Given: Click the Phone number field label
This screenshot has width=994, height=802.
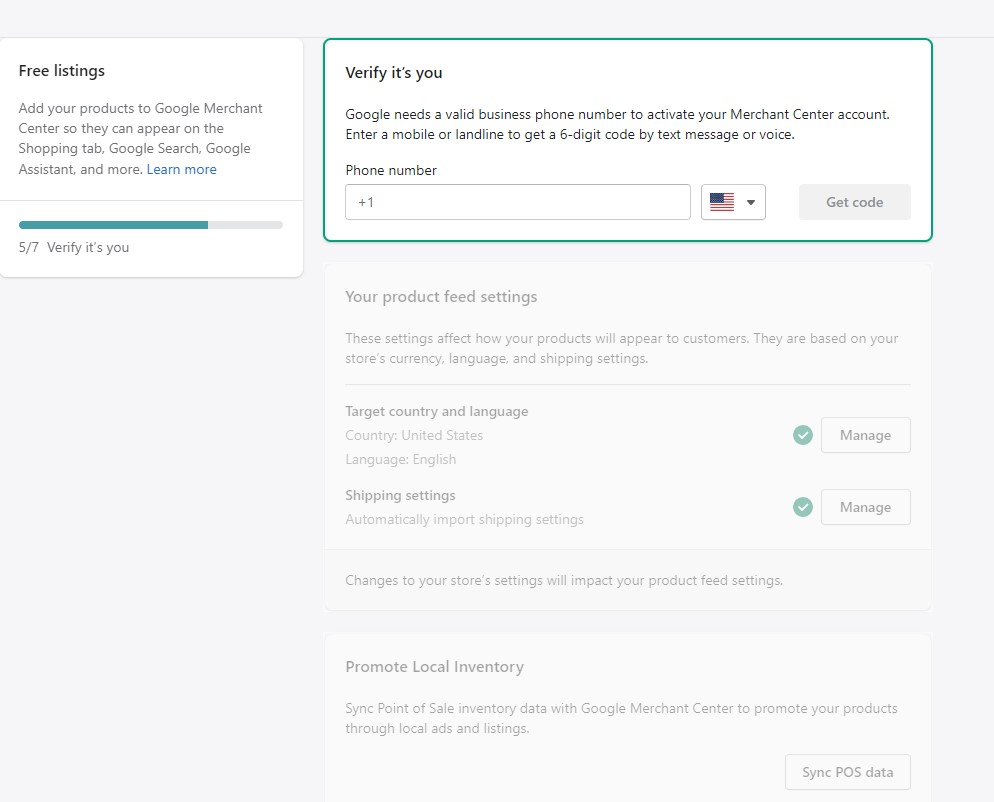Looking at the screenshot, I should (390, 171).
